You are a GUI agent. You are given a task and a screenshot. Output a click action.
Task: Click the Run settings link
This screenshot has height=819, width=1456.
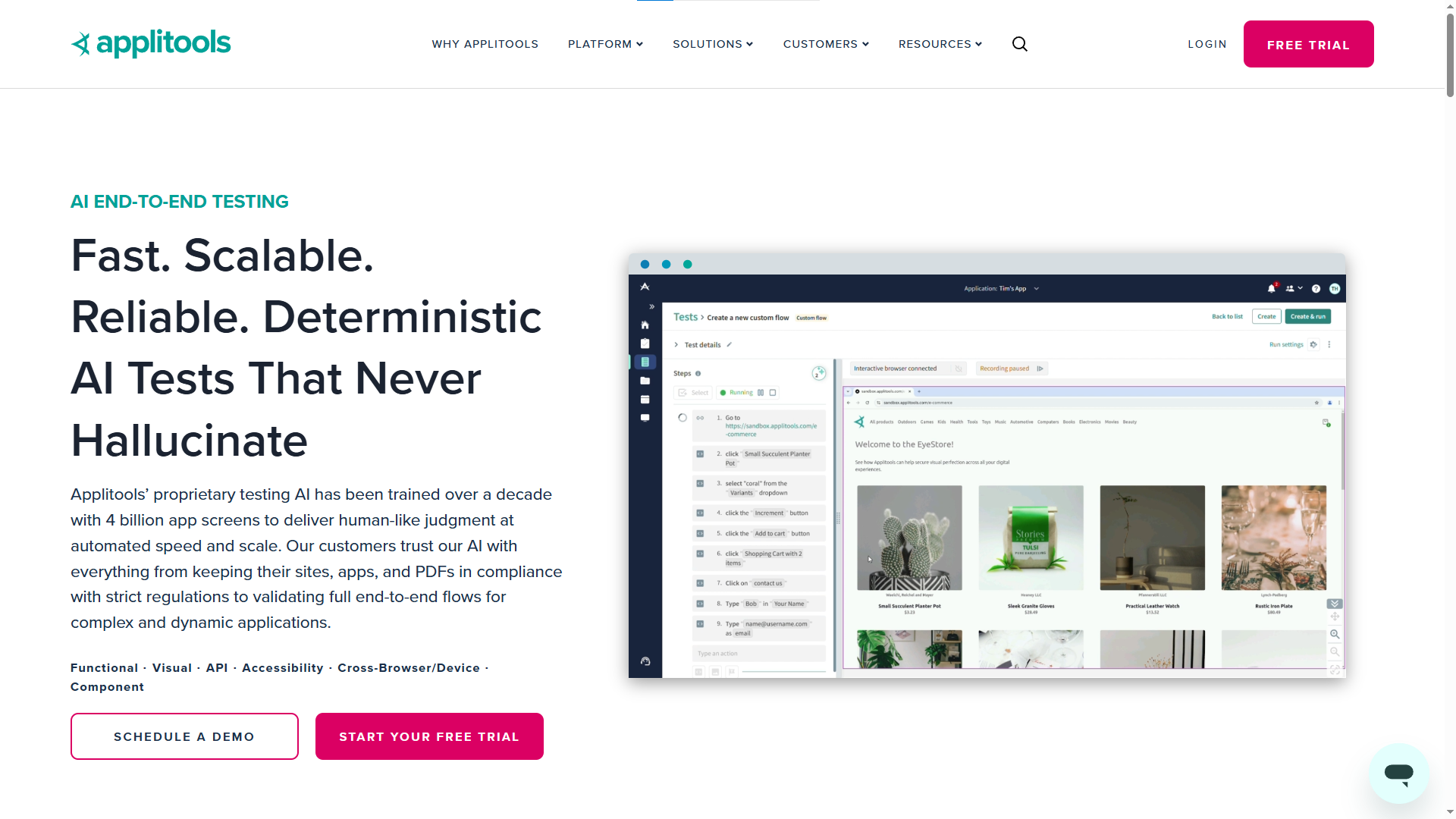pyautogui.click(x=1286, y=345)
